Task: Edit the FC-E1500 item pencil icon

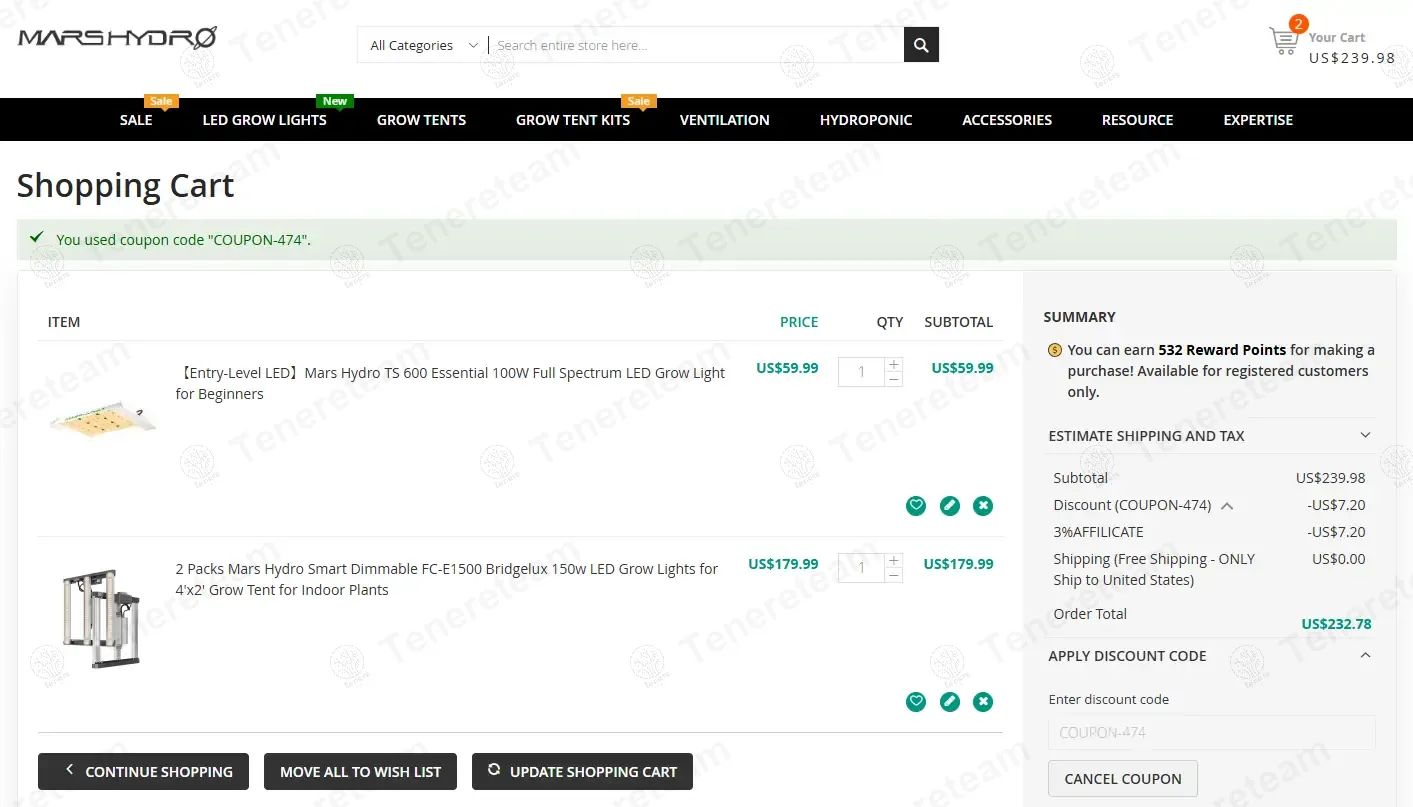Action: pos(950,702)
